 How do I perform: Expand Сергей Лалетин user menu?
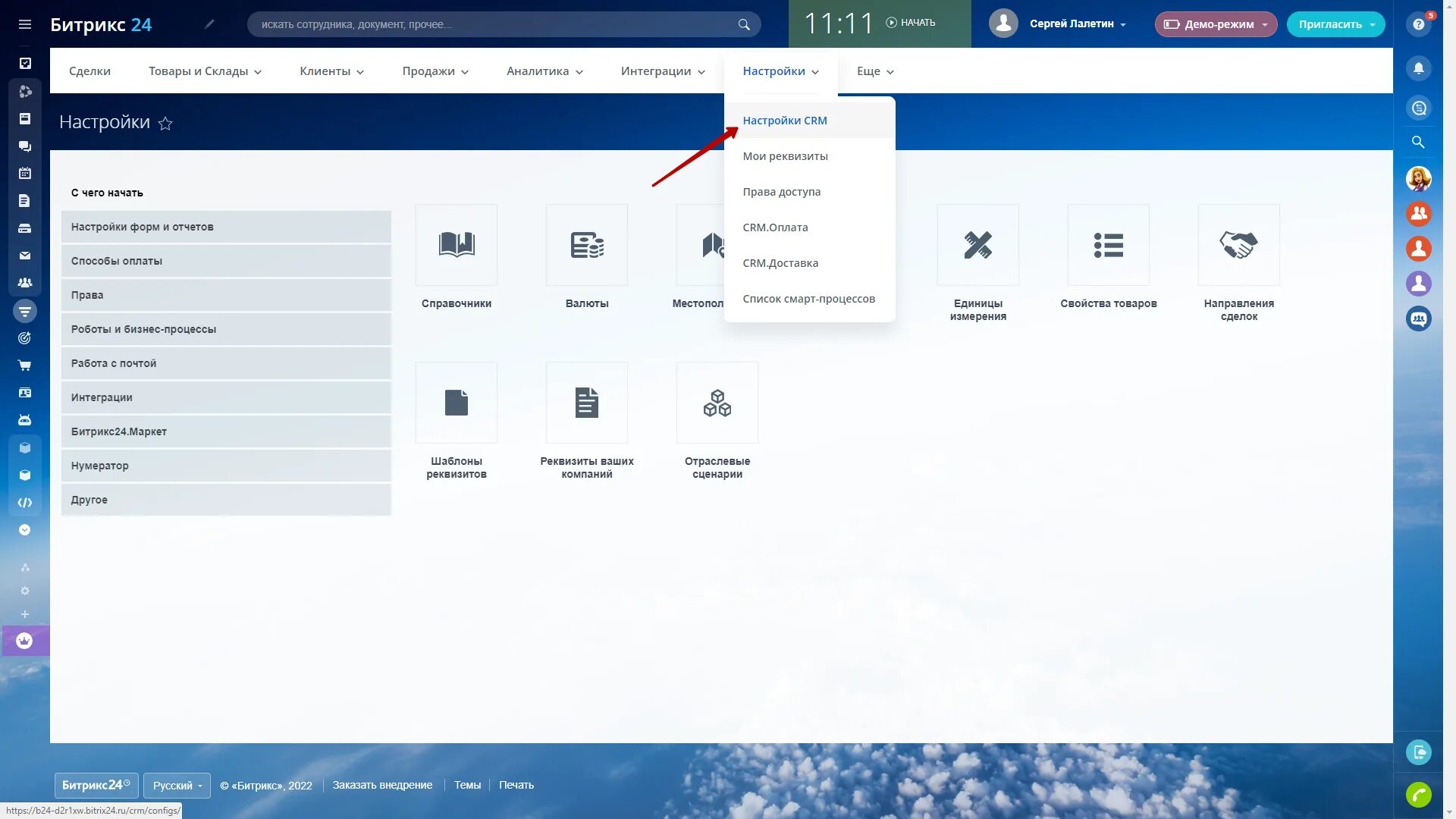coord(1077,24)
